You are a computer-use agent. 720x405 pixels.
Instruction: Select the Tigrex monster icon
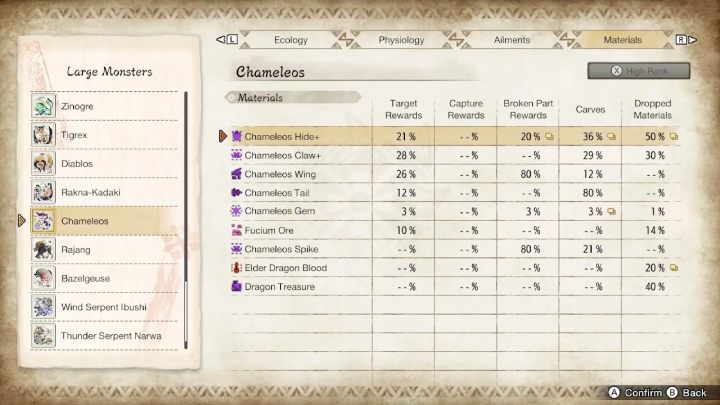(43, 134)
